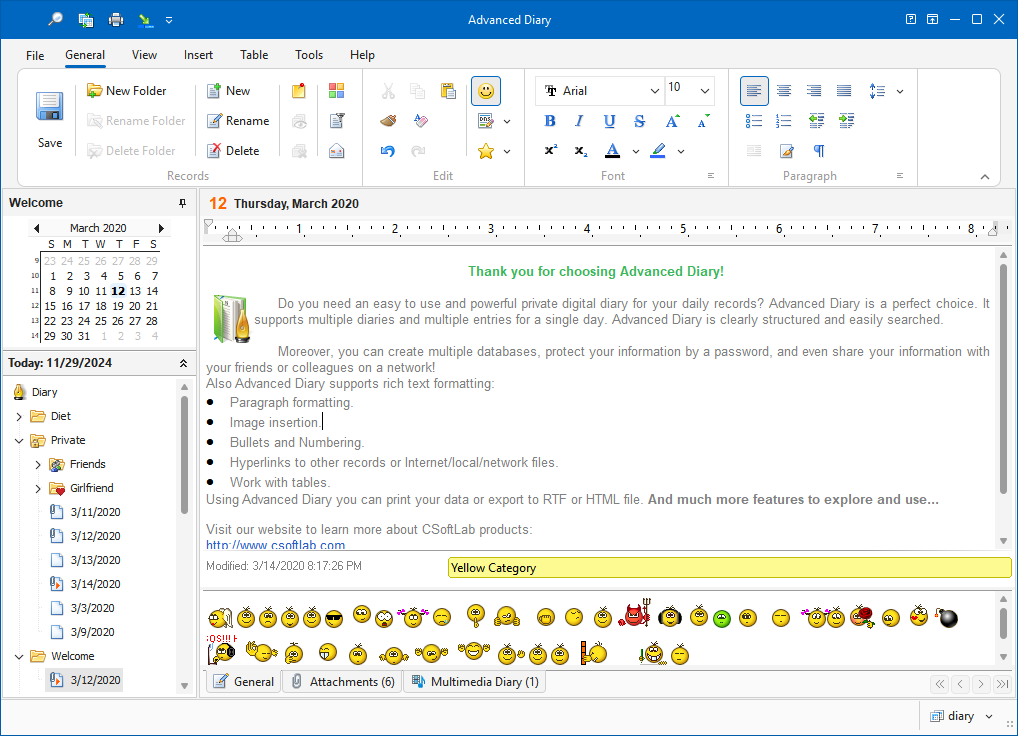Insert the red devil emoticon

(635, 613)
